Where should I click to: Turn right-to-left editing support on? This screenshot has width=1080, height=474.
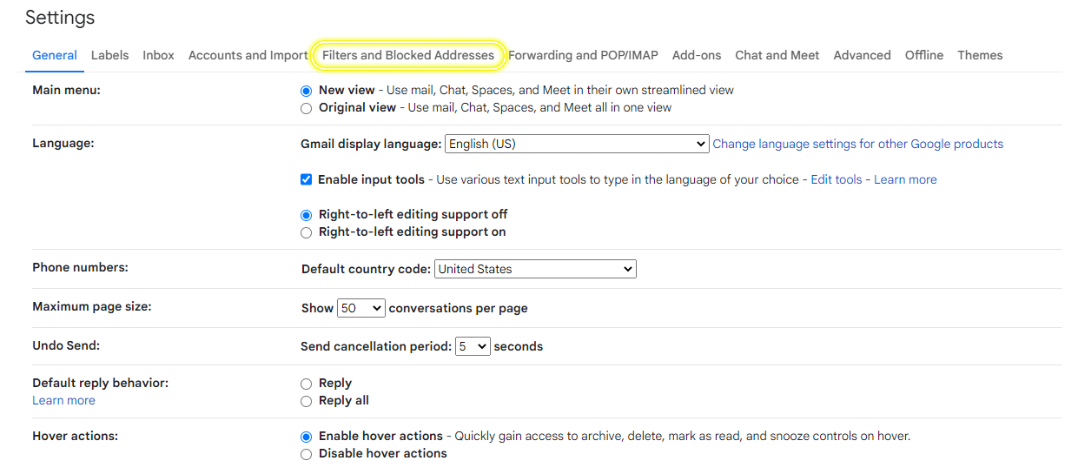(306, 233)
